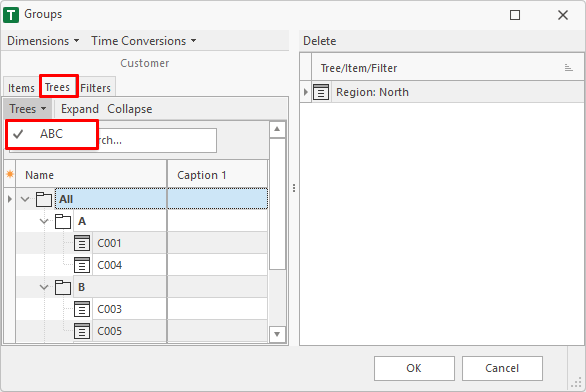
Task: Click the tree scrollbar up arrow
Action: [x=277, y=129]
